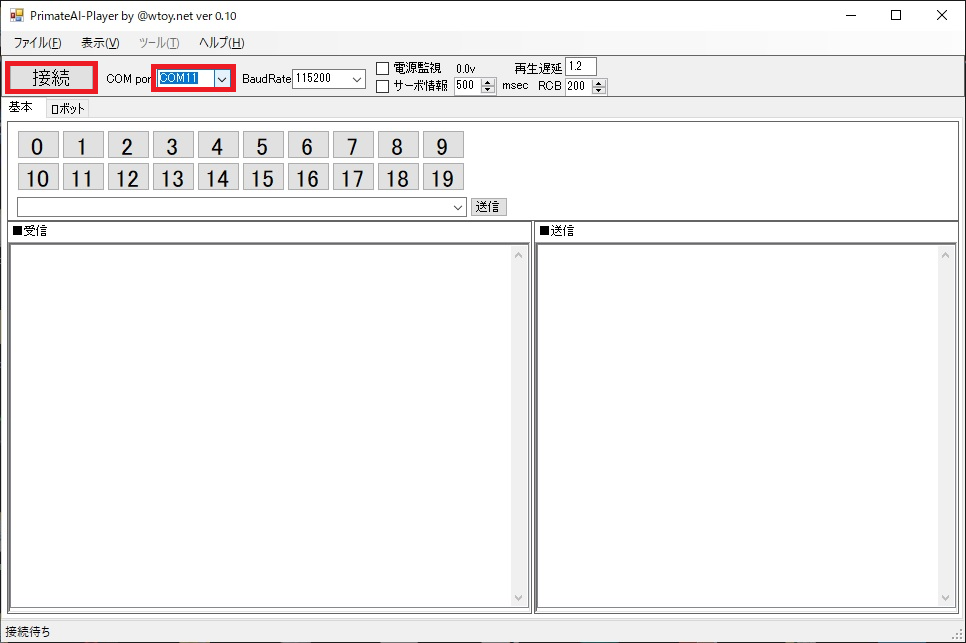Open the COM port dropdown showing COM11
The width and height of the screenshot is (966, 643).
222,78
